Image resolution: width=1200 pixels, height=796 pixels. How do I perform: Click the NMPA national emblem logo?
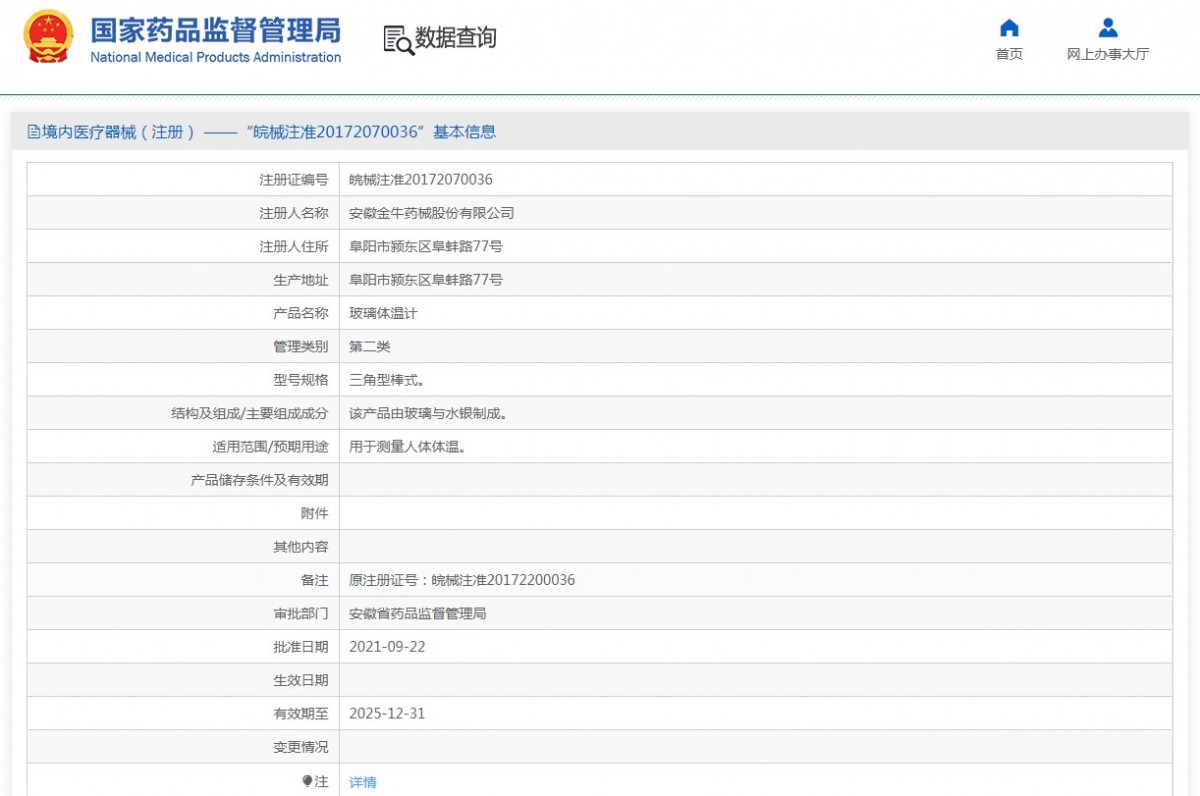coord(48,37)
